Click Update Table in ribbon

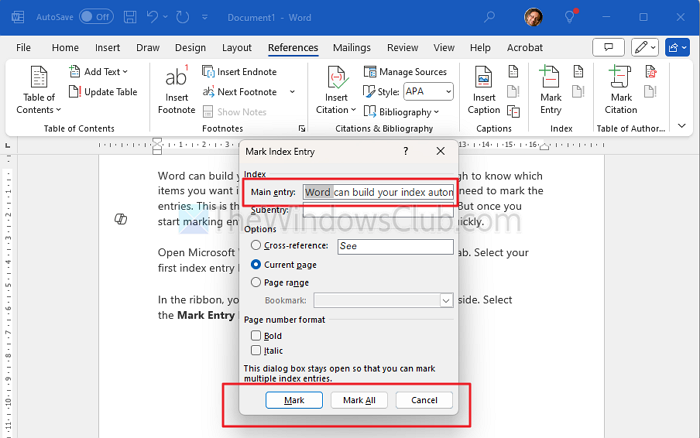pos(103,92)
